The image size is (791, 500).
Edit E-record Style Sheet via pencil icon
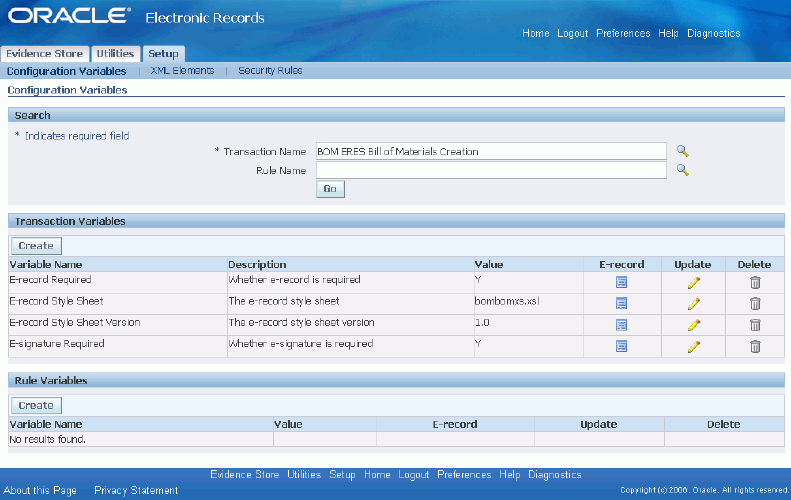[694, 304]
